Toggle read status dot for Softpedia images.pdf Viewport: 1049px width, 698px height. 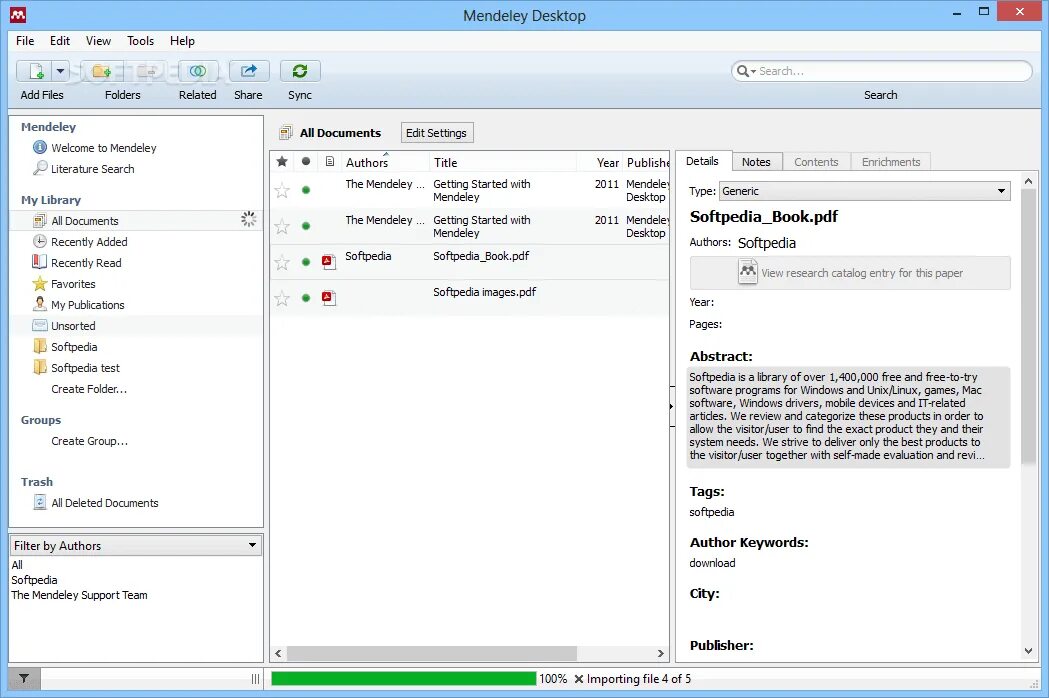[x=306, y=298]
